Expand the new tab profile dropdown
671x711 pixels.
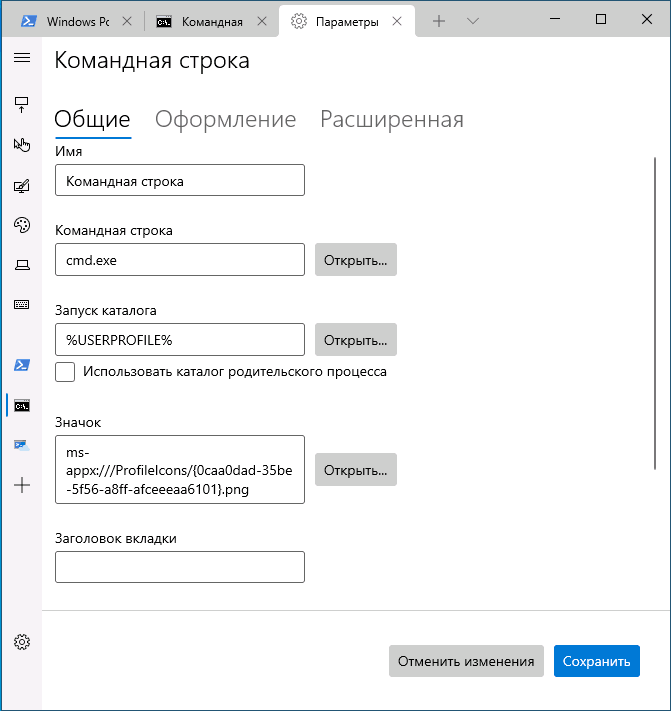473,21
